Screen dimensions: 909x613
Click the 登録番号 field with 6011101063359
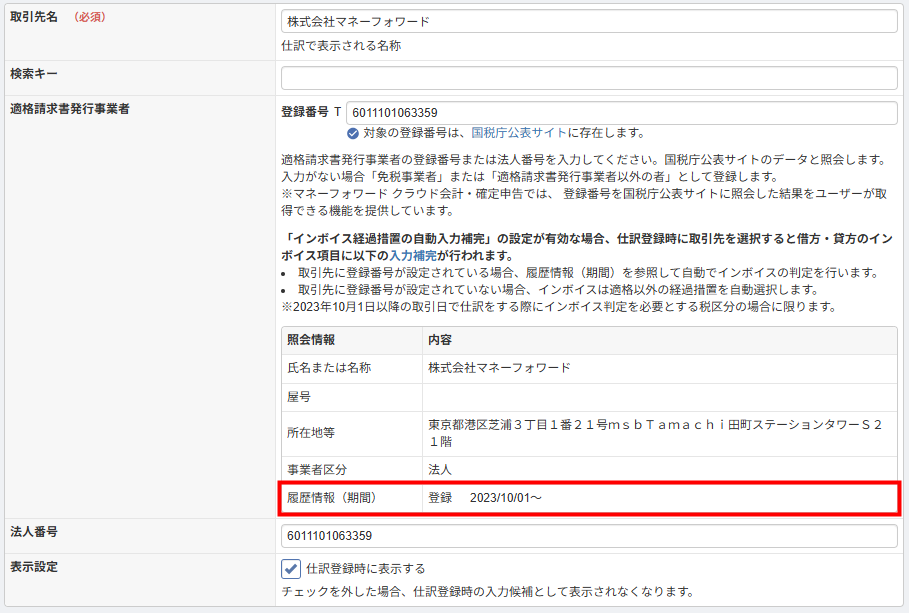(621, 113)
